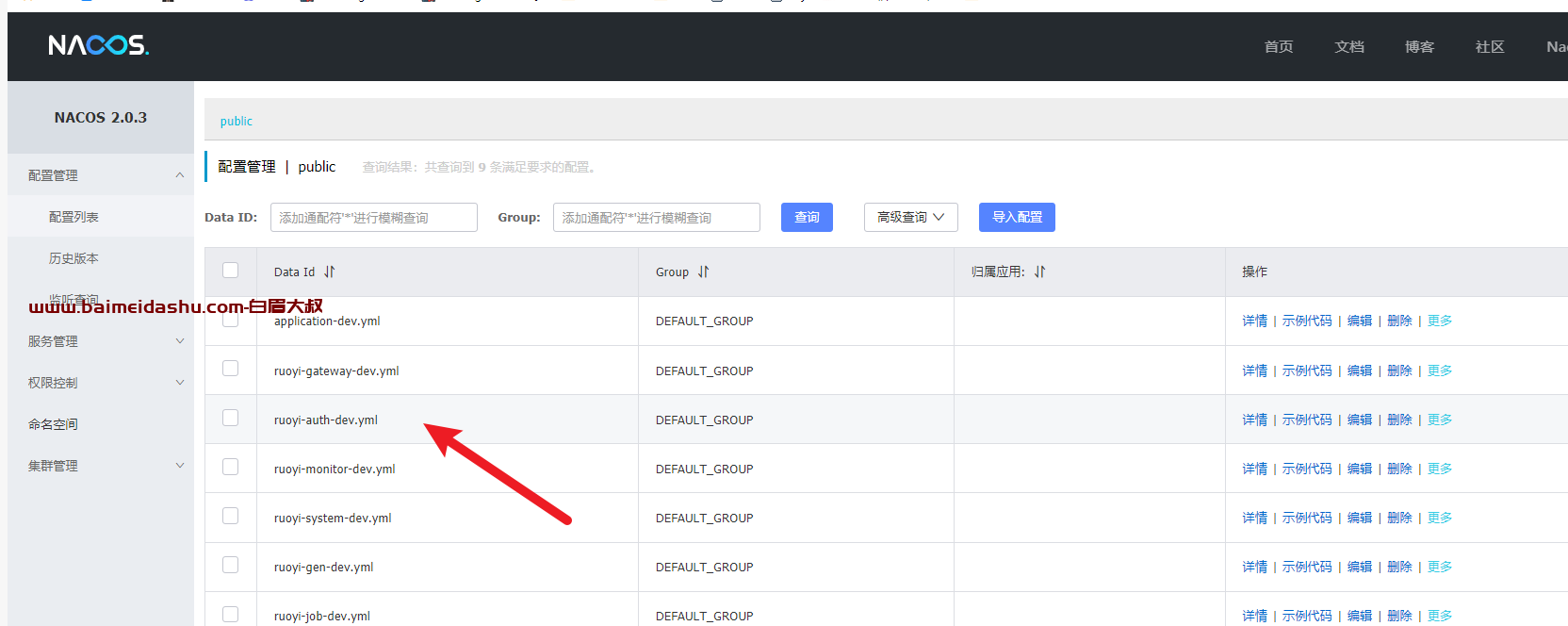Focus the Group search field
Screen dimensions: 1568x626
(657, 217)
